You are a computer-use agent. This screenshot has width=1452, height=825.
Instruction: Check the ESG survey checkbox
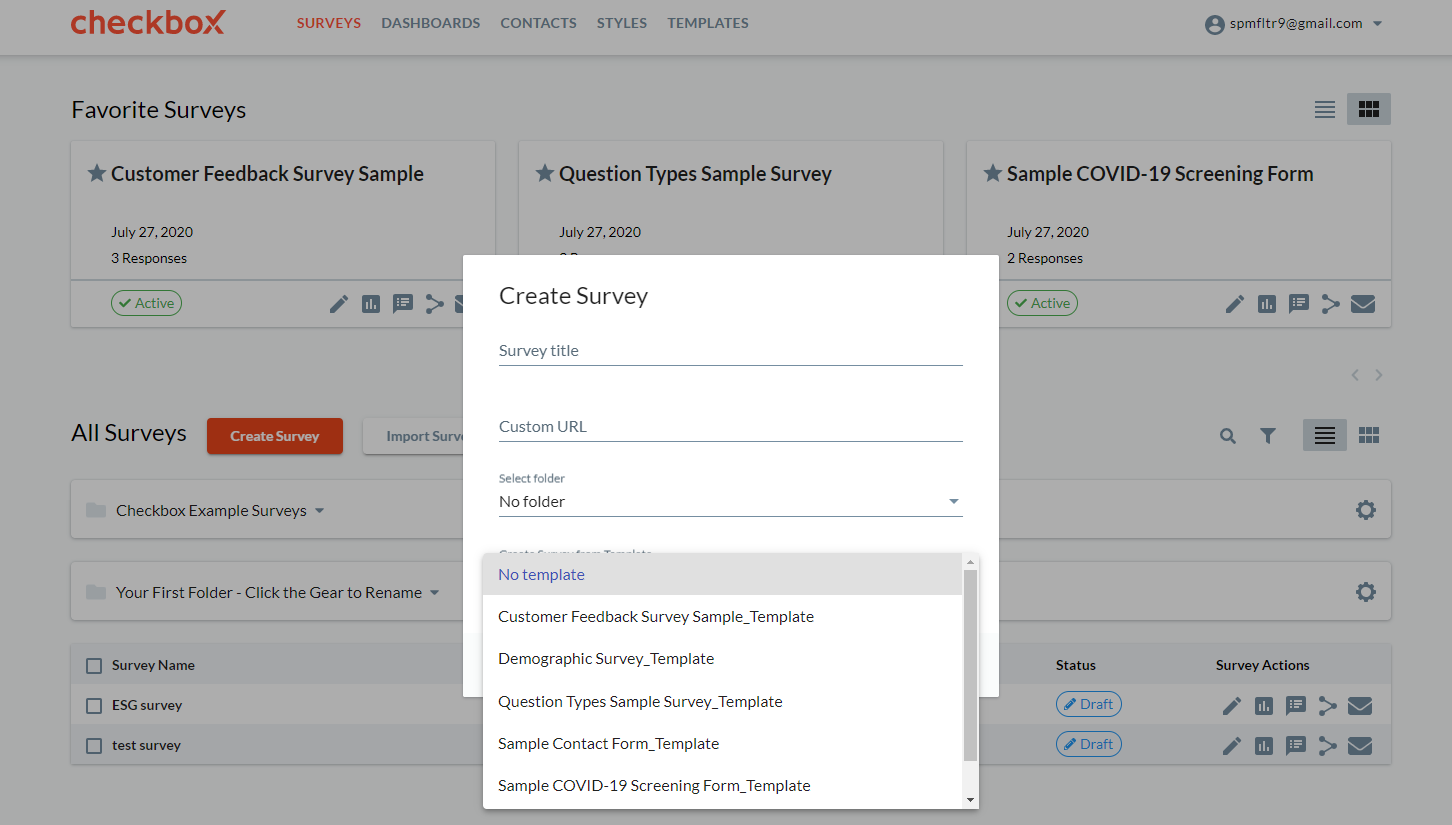[94, 706]
